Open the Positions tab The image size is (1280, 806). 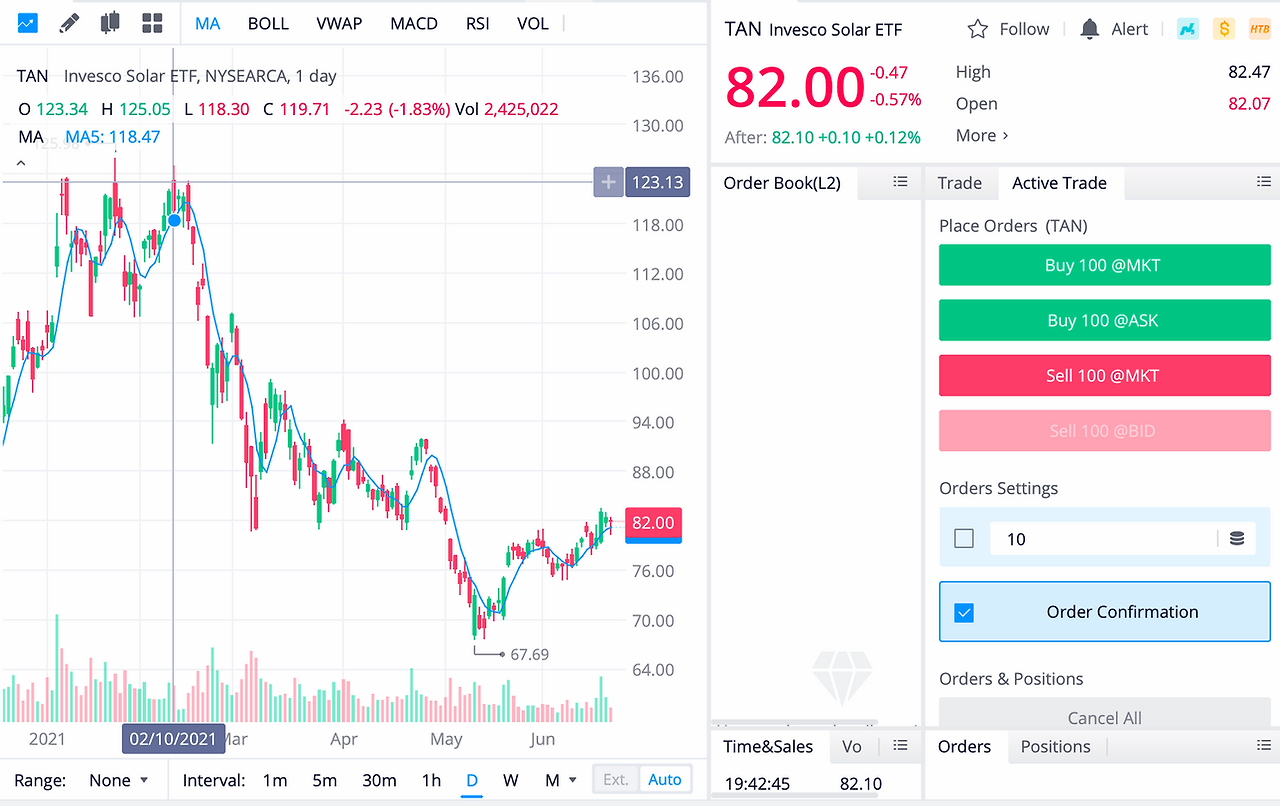point(1055,747)
